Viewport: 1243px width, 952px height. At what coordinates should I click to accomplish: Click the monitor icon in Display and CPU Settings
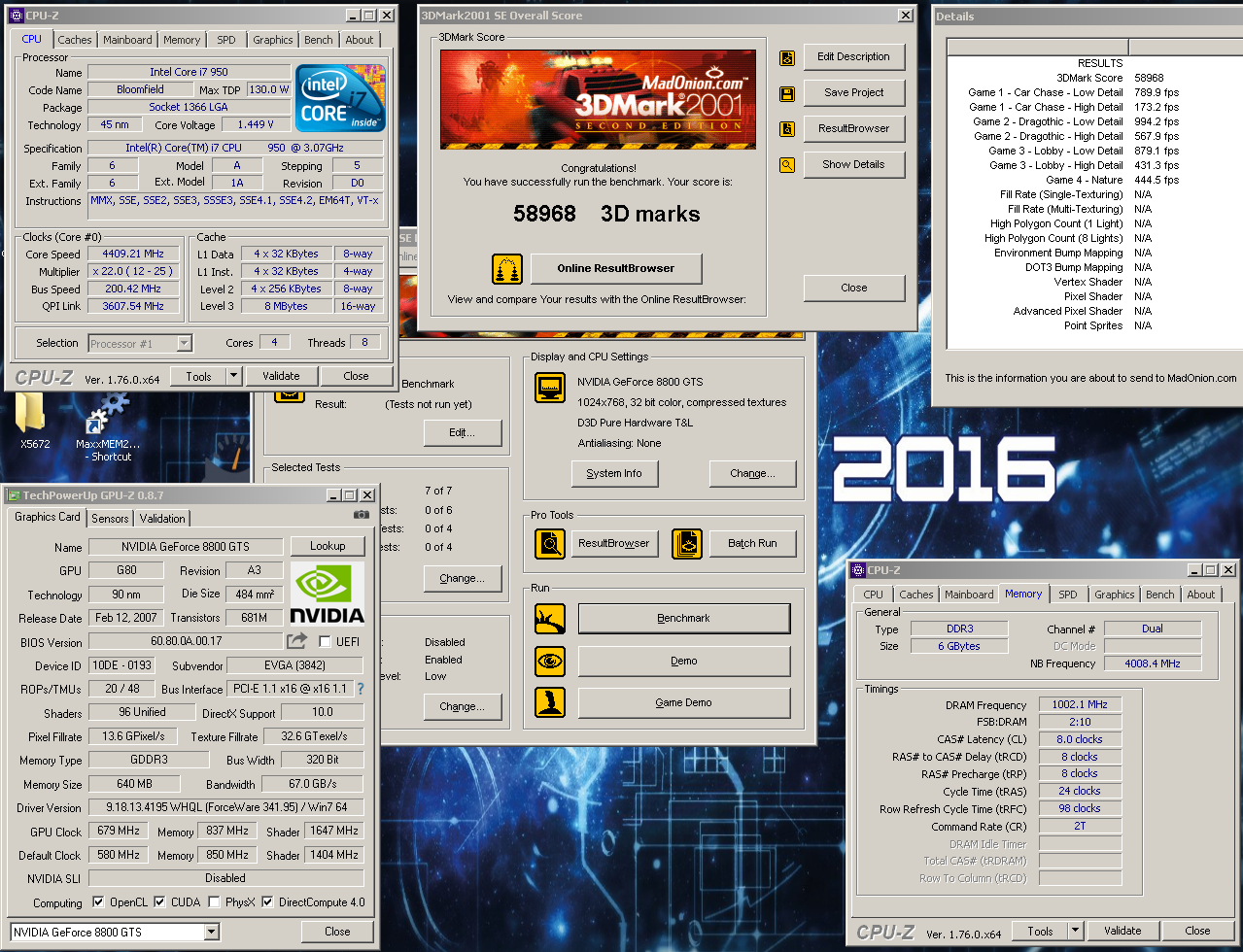tap(550, 388)
